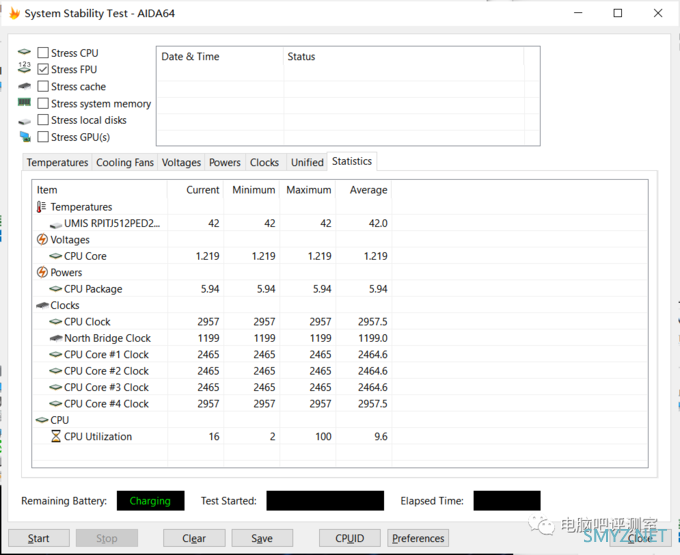Click the CPU Package row label

93,289
